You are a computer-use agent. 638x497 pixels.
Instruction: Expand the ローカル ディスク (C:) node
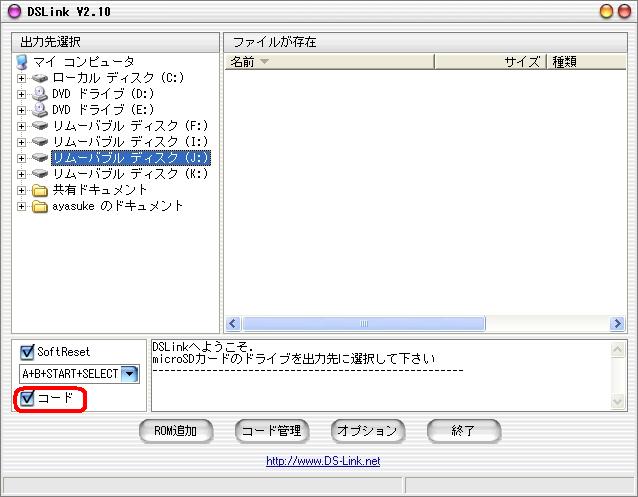pos(22,78)
